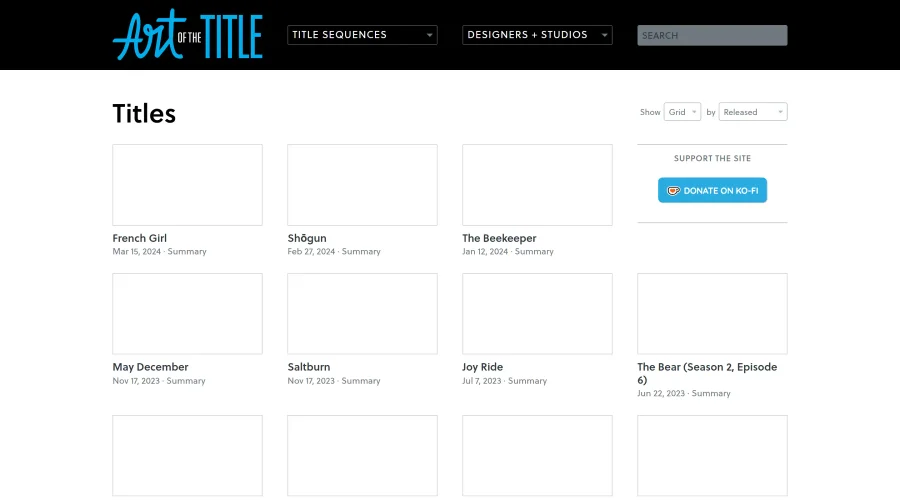The image size is (900, 500).
Task: Click the Art of the Title logo
Action: (187, 34)
